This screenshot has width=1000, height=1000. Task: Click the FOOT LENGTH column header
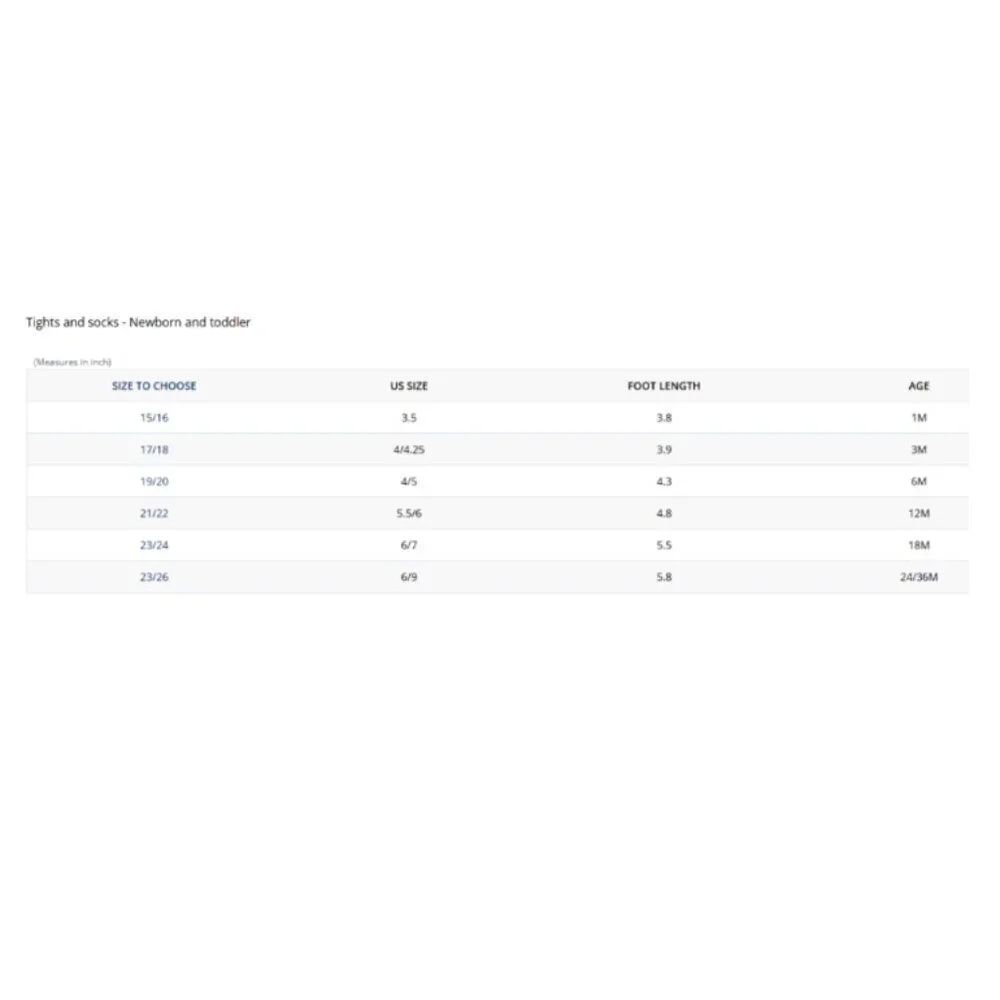point(664,386)
